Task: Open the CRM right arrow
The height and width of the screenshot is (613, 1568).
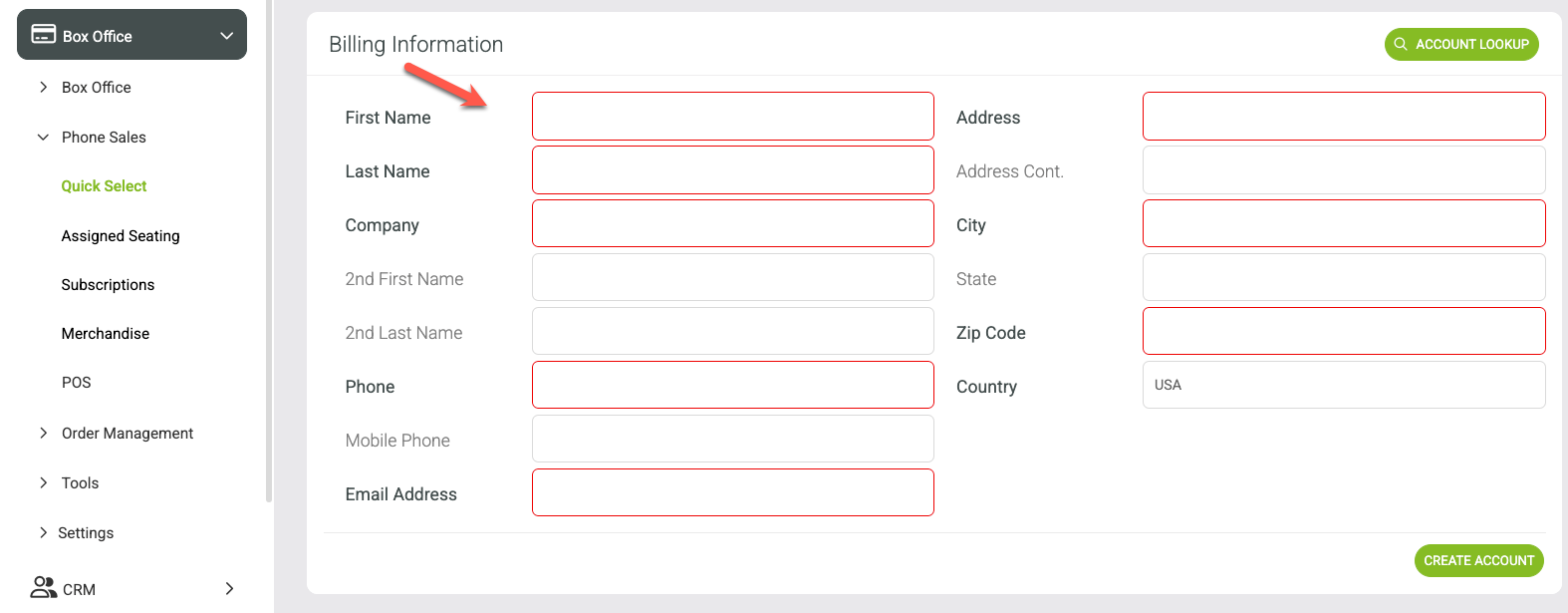Action: tap(229, 588)
